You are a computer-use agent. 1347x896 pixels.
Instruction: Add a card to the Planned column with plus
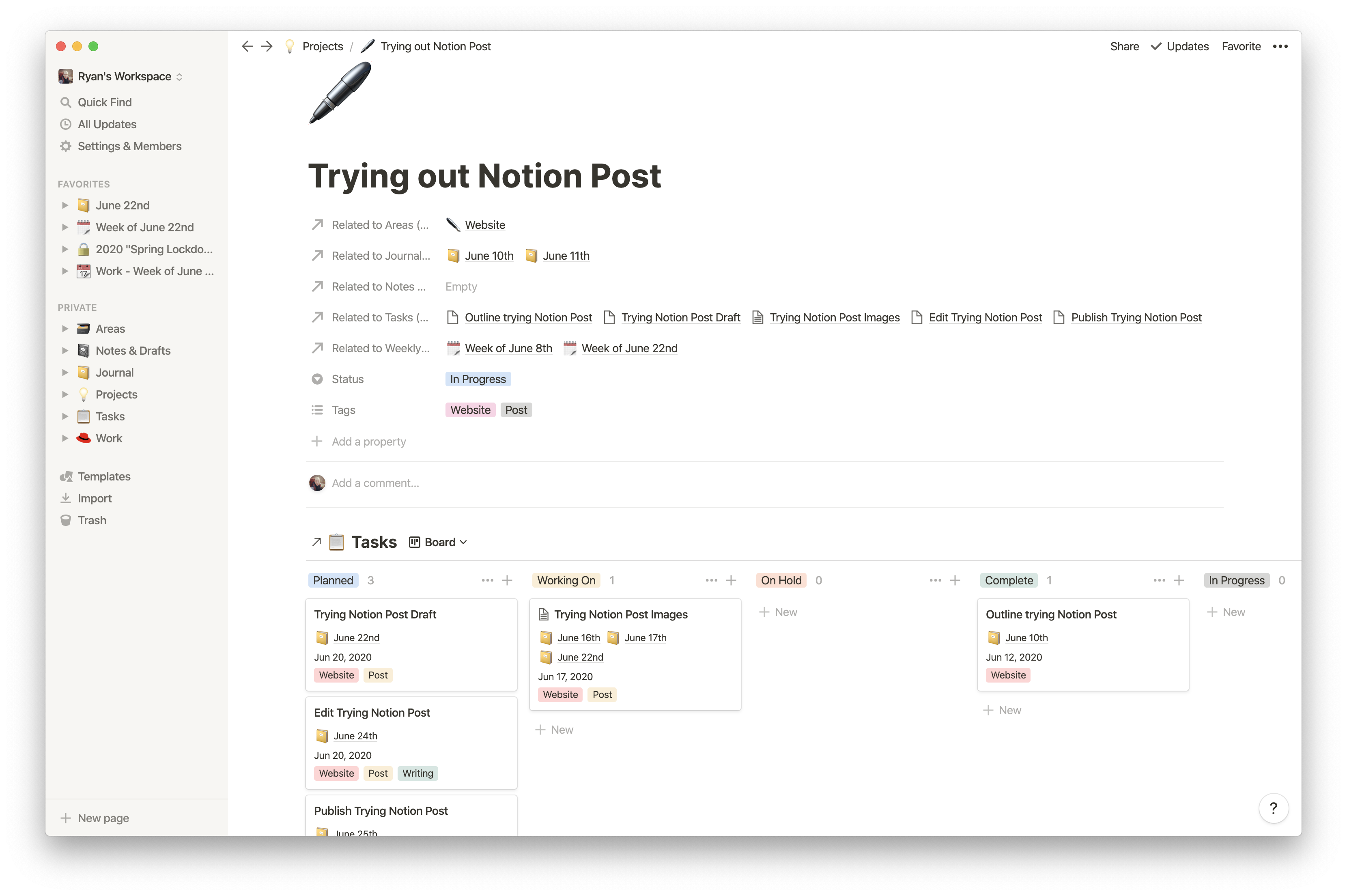pos(507,581)
